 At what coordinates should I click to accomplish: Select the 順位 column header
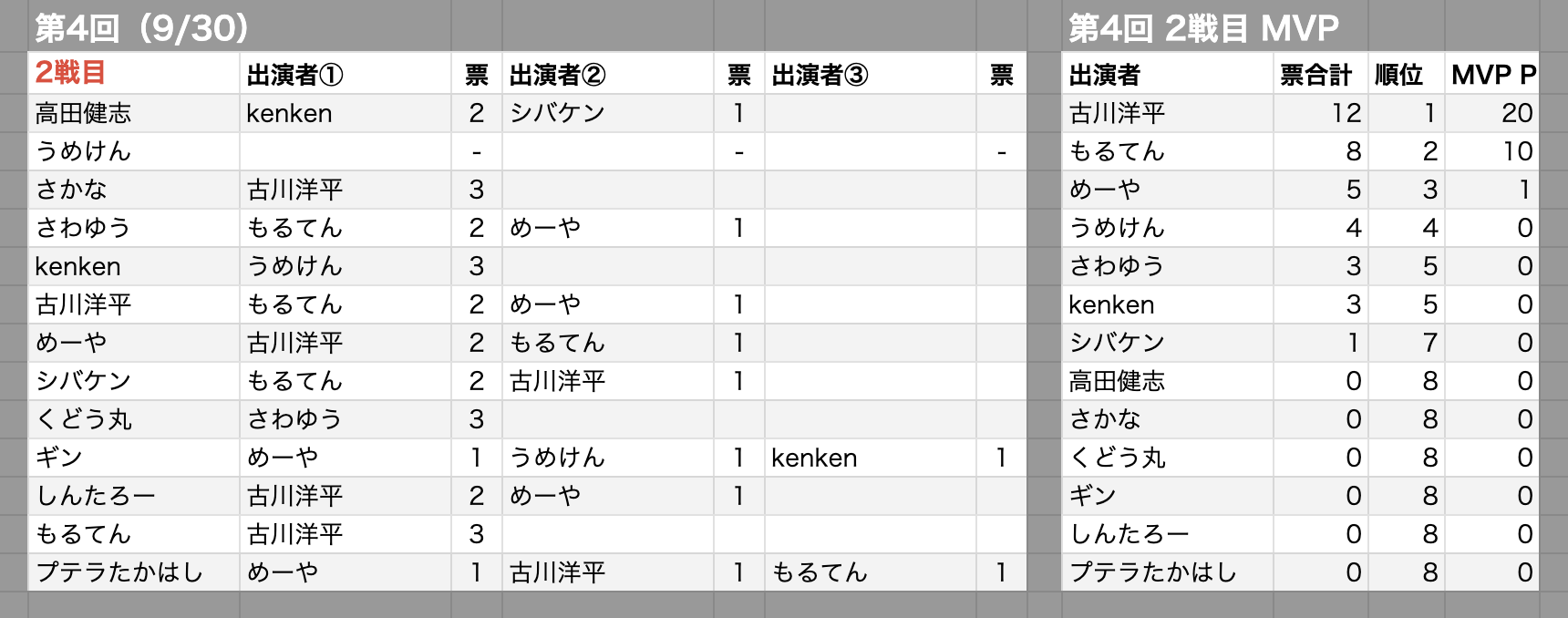click(x=1398, y=75)
